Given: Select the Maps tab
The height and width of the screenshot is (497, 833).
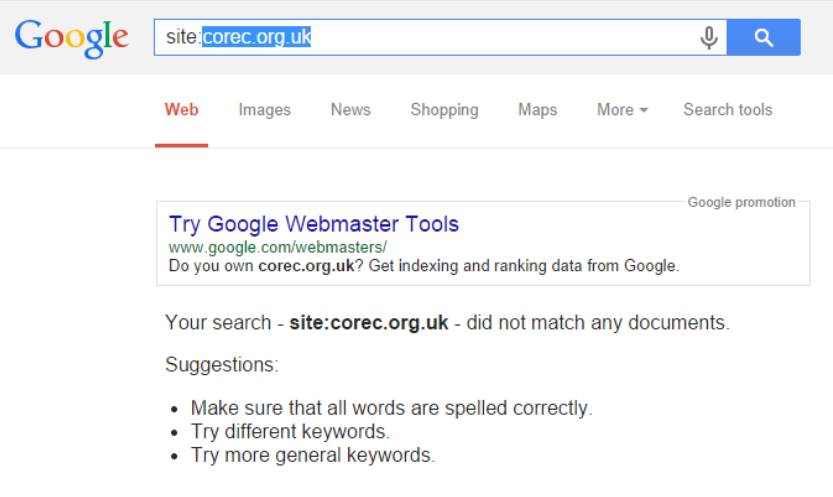Looking at the screenshot, I should click(538, 109).
